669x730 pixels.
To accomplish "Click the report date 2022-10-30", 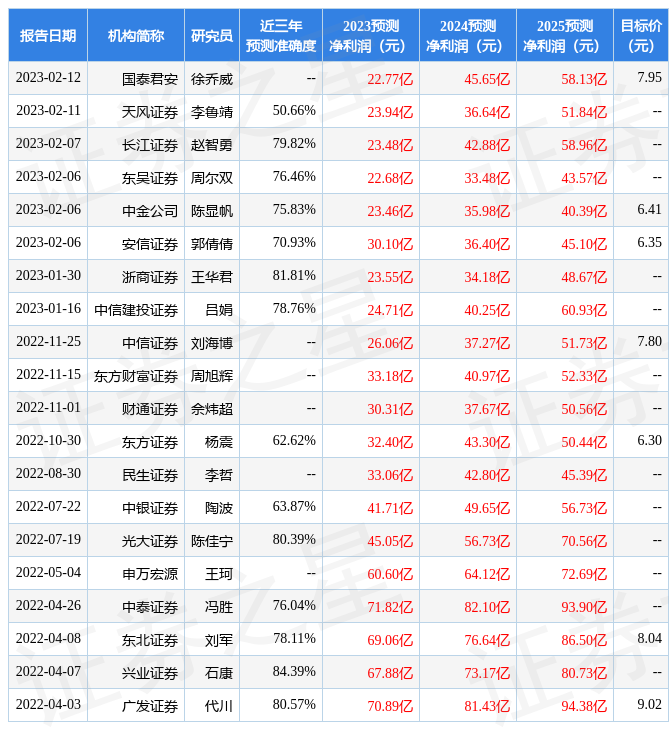I will 48,440.
